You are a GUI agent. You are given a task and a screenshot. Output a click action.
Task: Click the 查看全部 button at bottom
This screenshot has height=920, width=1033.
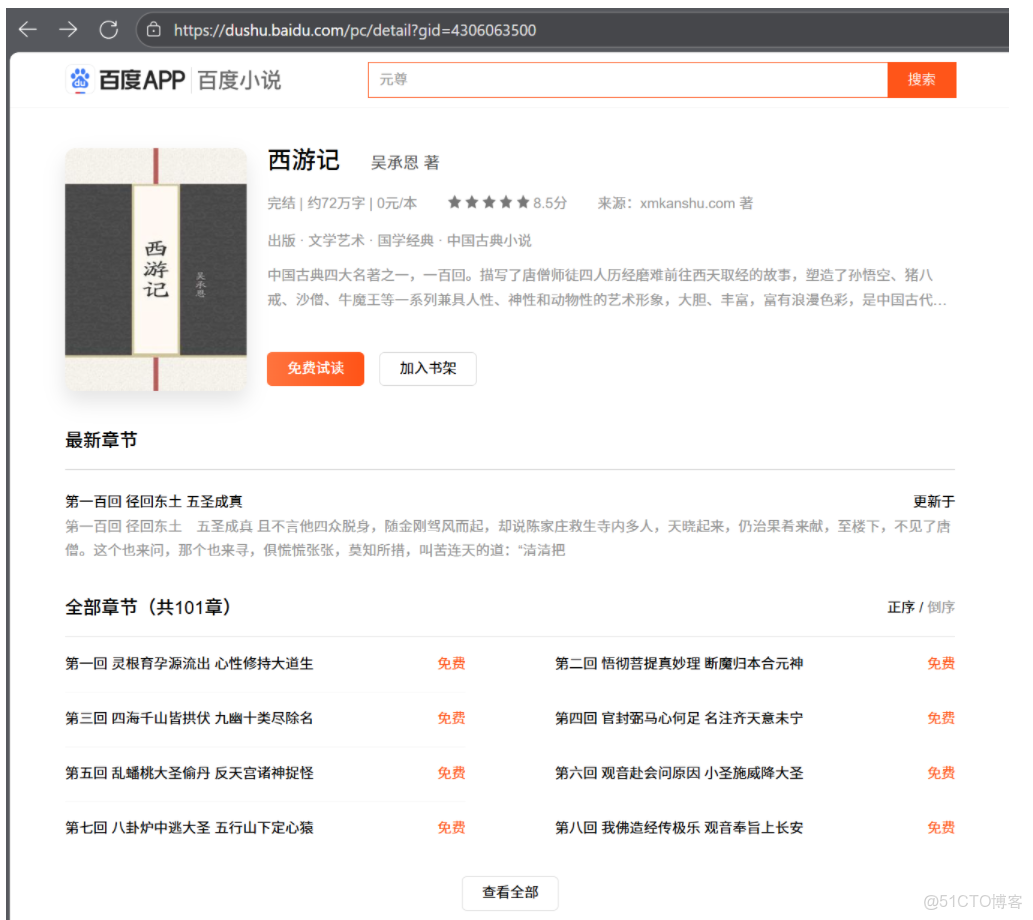coord(510,894)
